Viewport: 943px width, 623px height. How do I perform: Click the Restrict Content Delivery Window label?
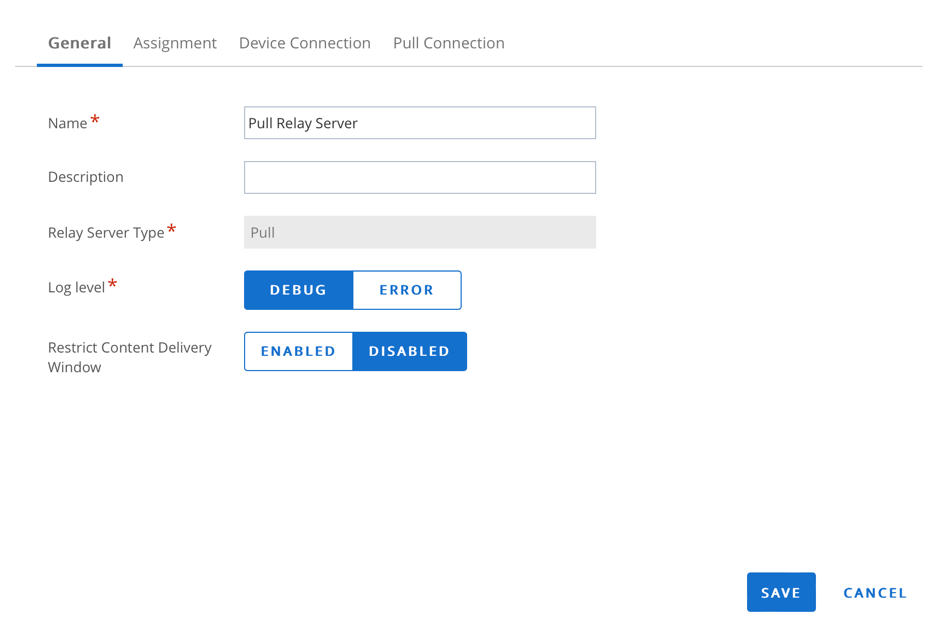point(129,356)
